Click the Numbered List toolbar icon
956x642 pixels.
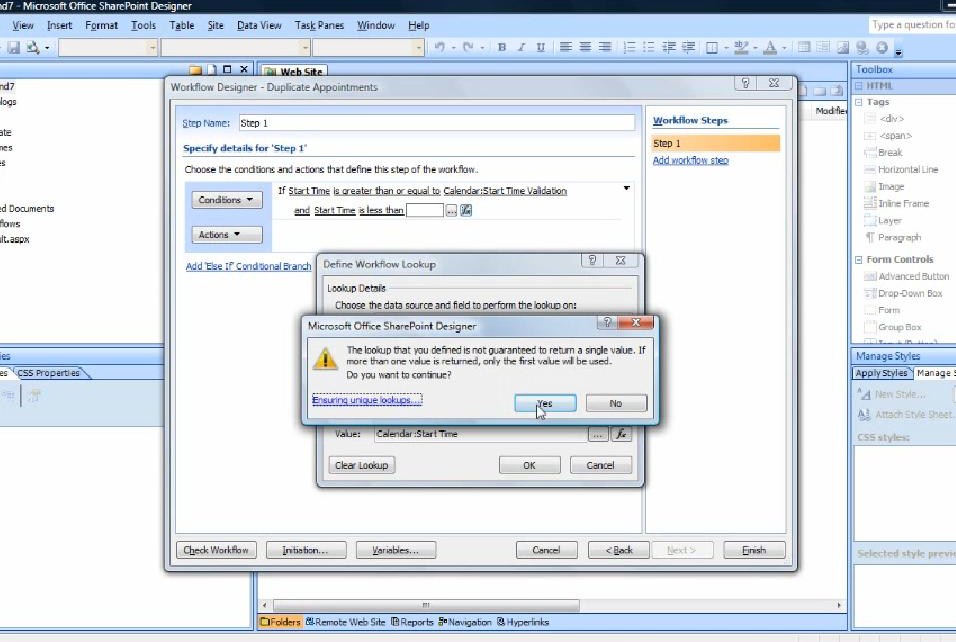click(x=630, y=48)
